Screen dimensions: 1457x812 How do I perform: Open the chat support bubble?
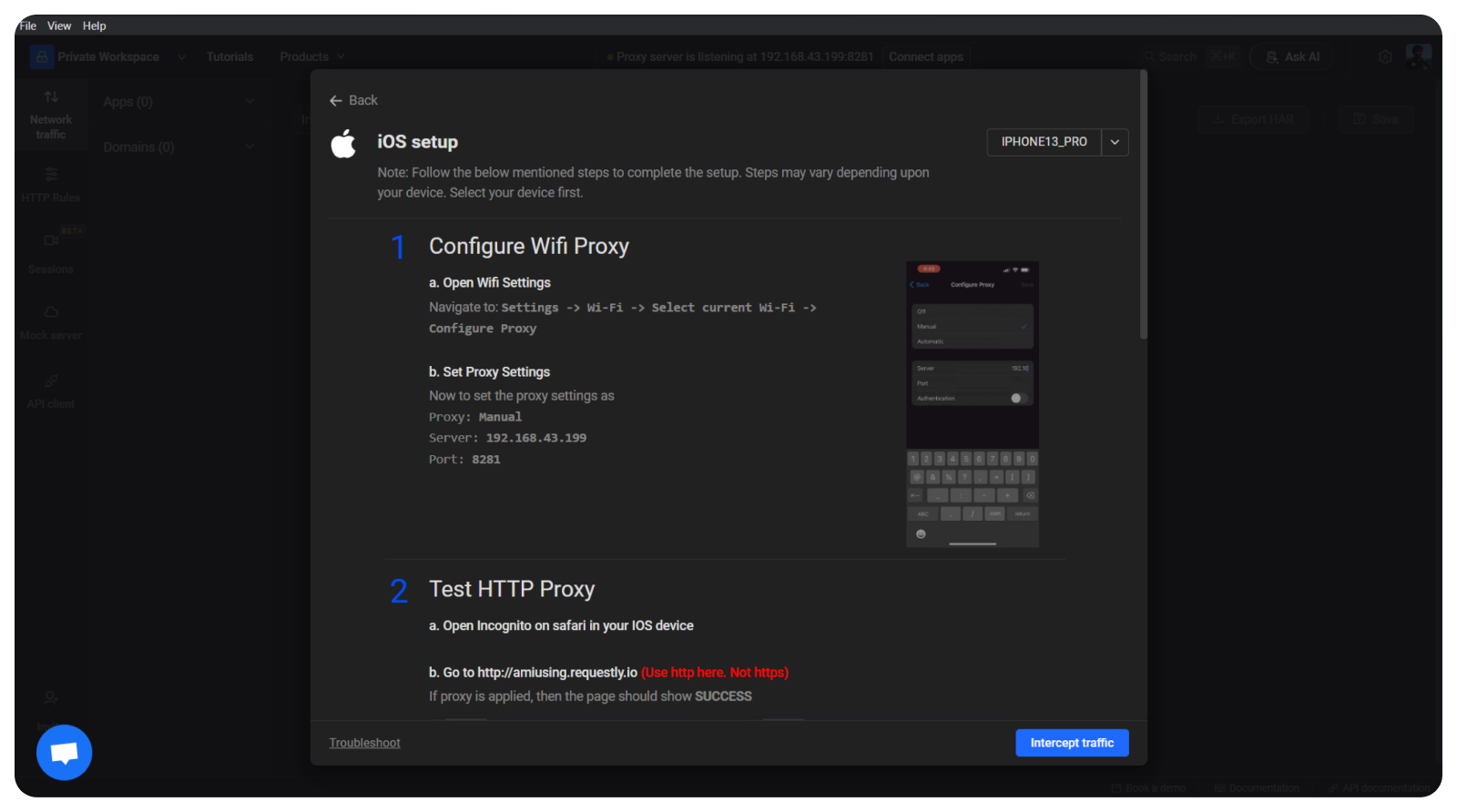pos(65,753)
